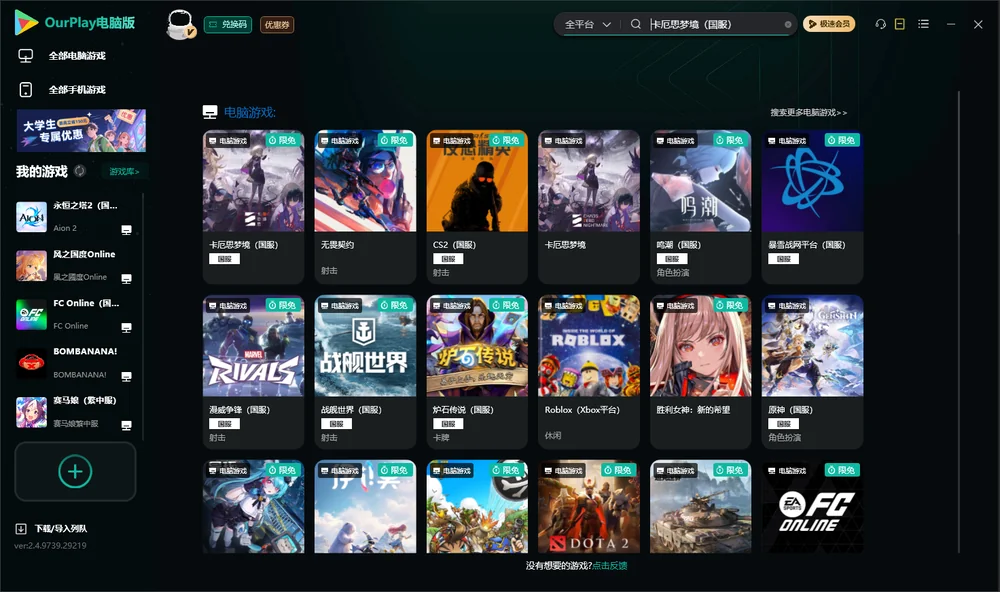Open the user avatar profile
The image size is (1000, 592).
coord(180,24)
